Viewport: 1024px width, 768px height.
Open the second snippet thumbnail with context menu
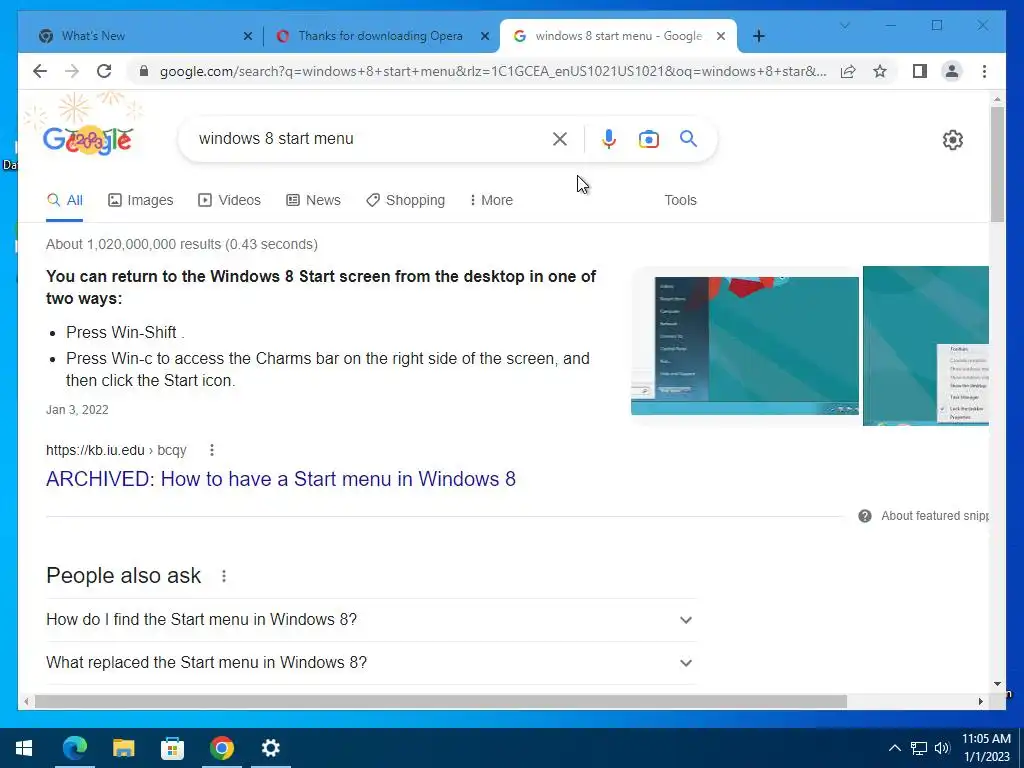click(x=925, y=345)
